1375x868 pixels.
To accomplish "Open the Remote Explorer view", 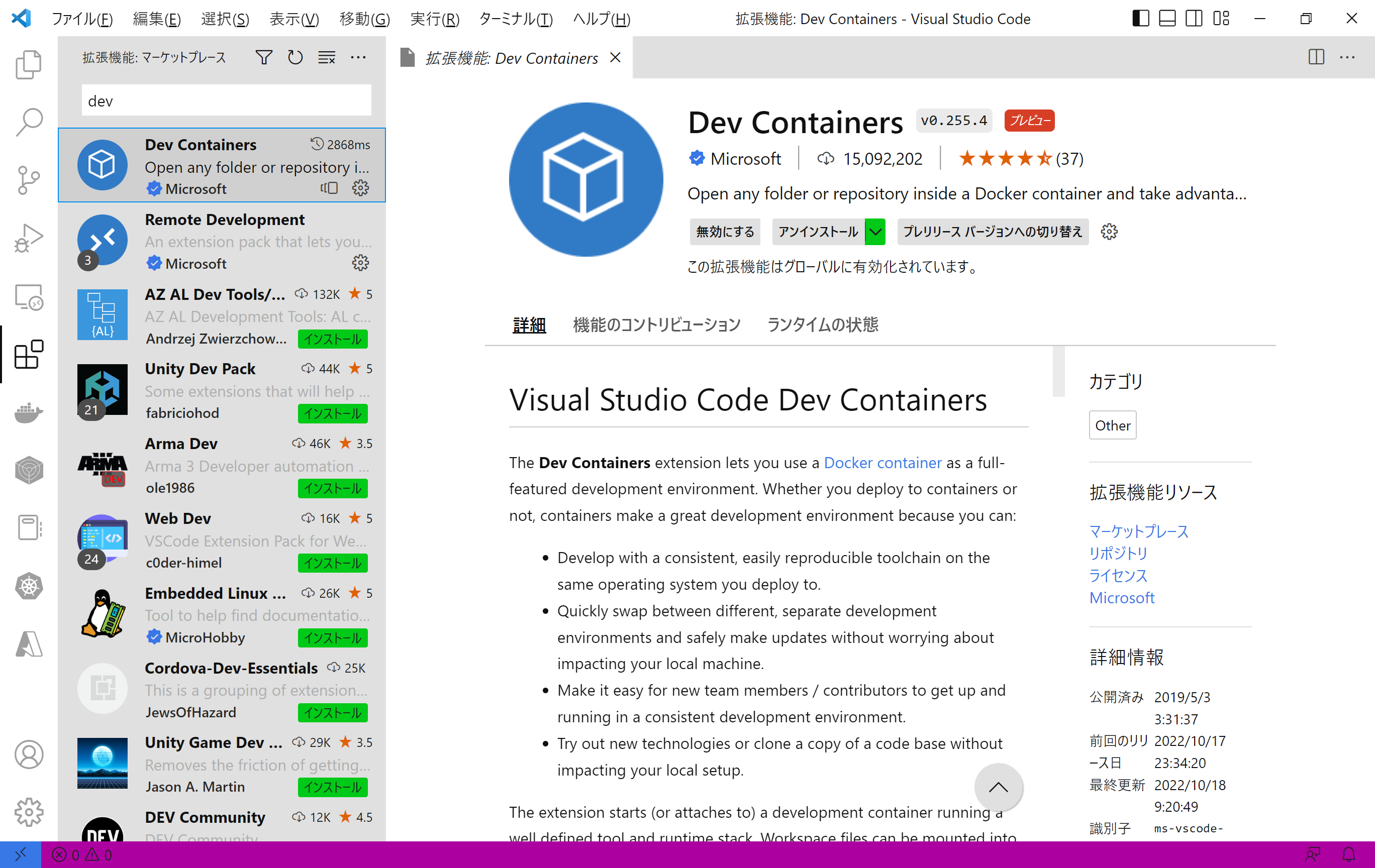I will tap(28, 297).
